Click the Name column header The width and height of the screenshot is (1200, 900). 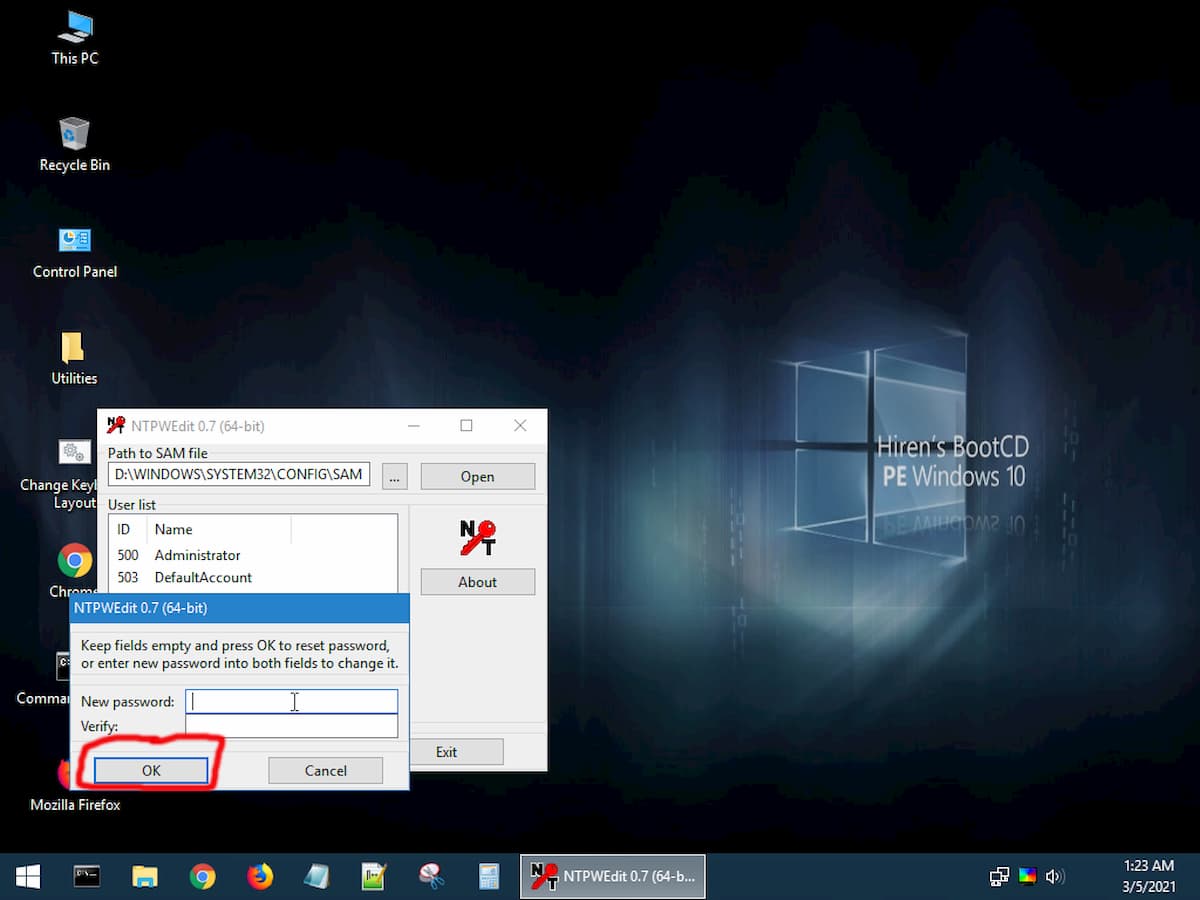(x=219, y=530)
